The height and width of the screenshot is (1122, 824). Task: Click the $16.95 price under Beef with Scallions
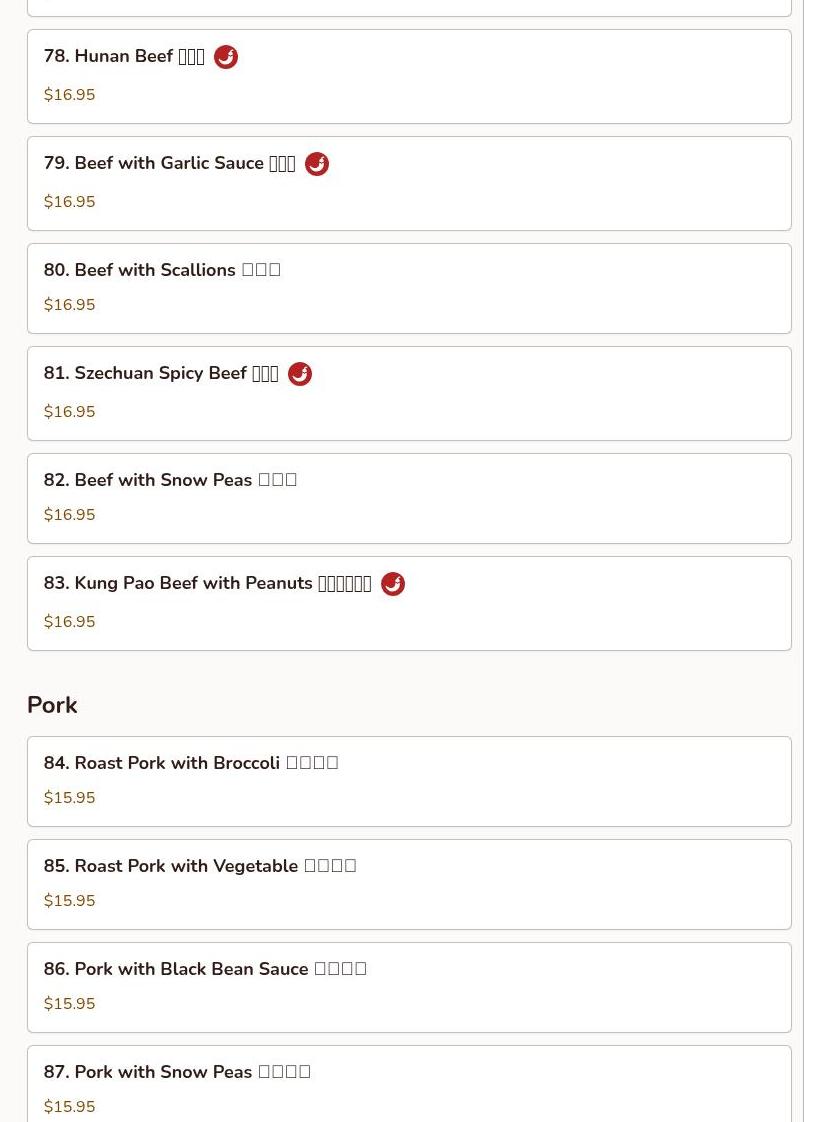(70, 305)
